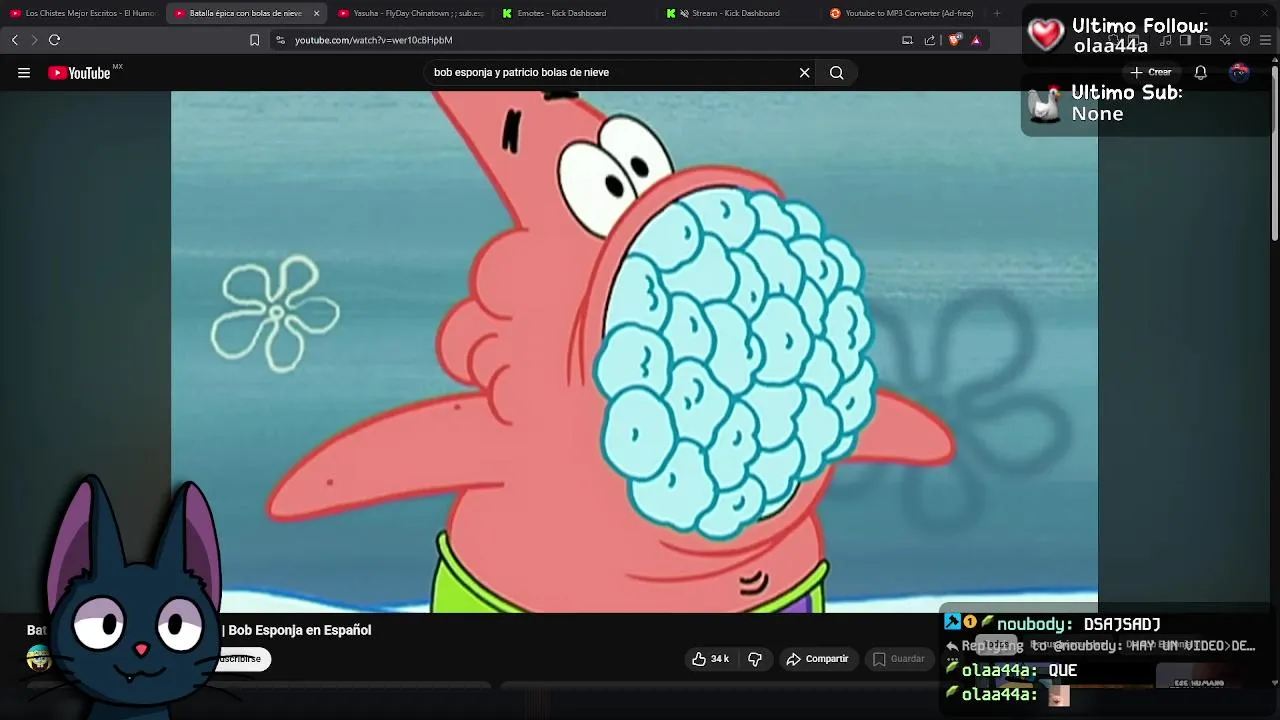Click the music note toolbar icon
1280x720 pixels.
tap(1165, 40)
